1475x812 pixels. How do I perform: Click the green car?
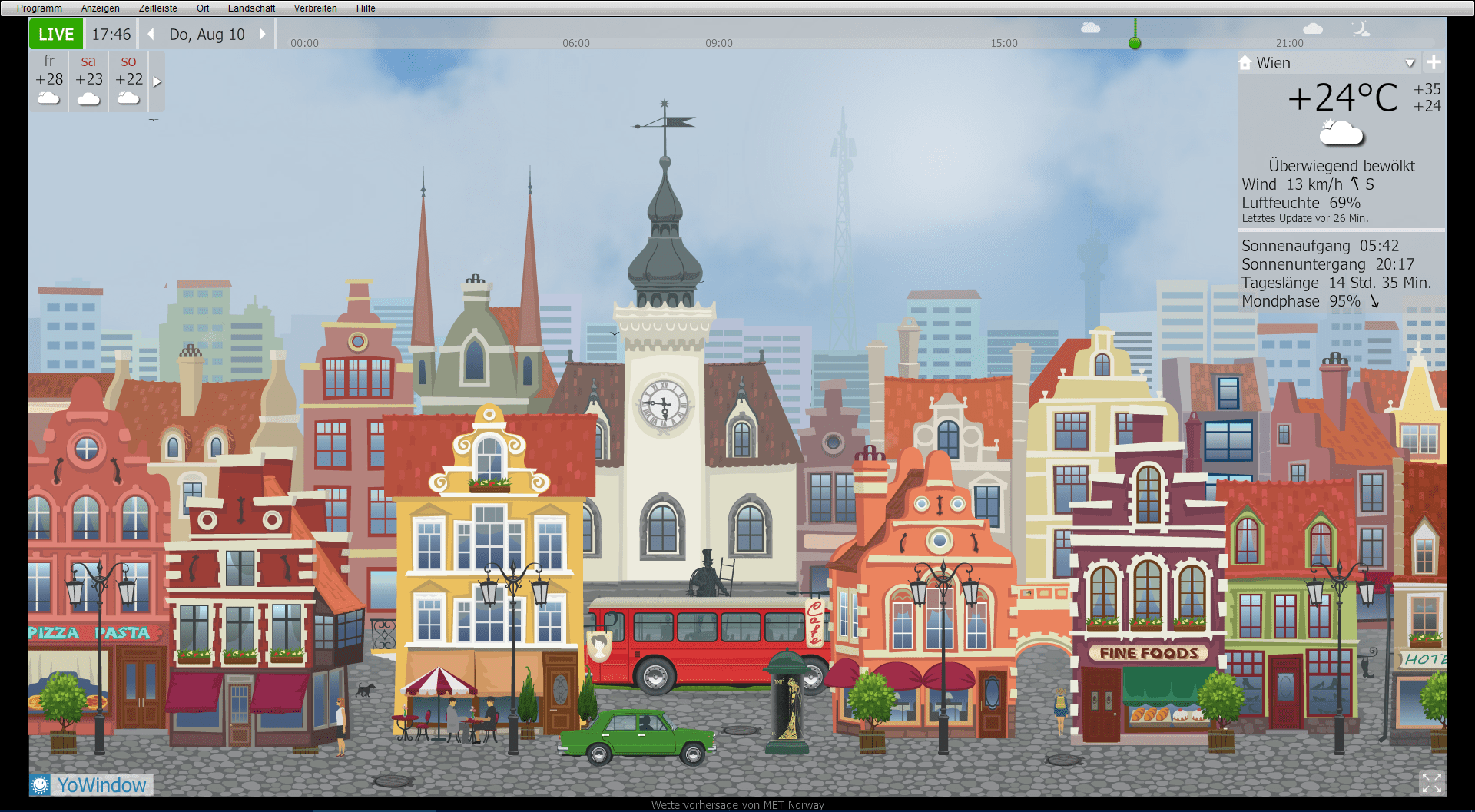point(637,737)
